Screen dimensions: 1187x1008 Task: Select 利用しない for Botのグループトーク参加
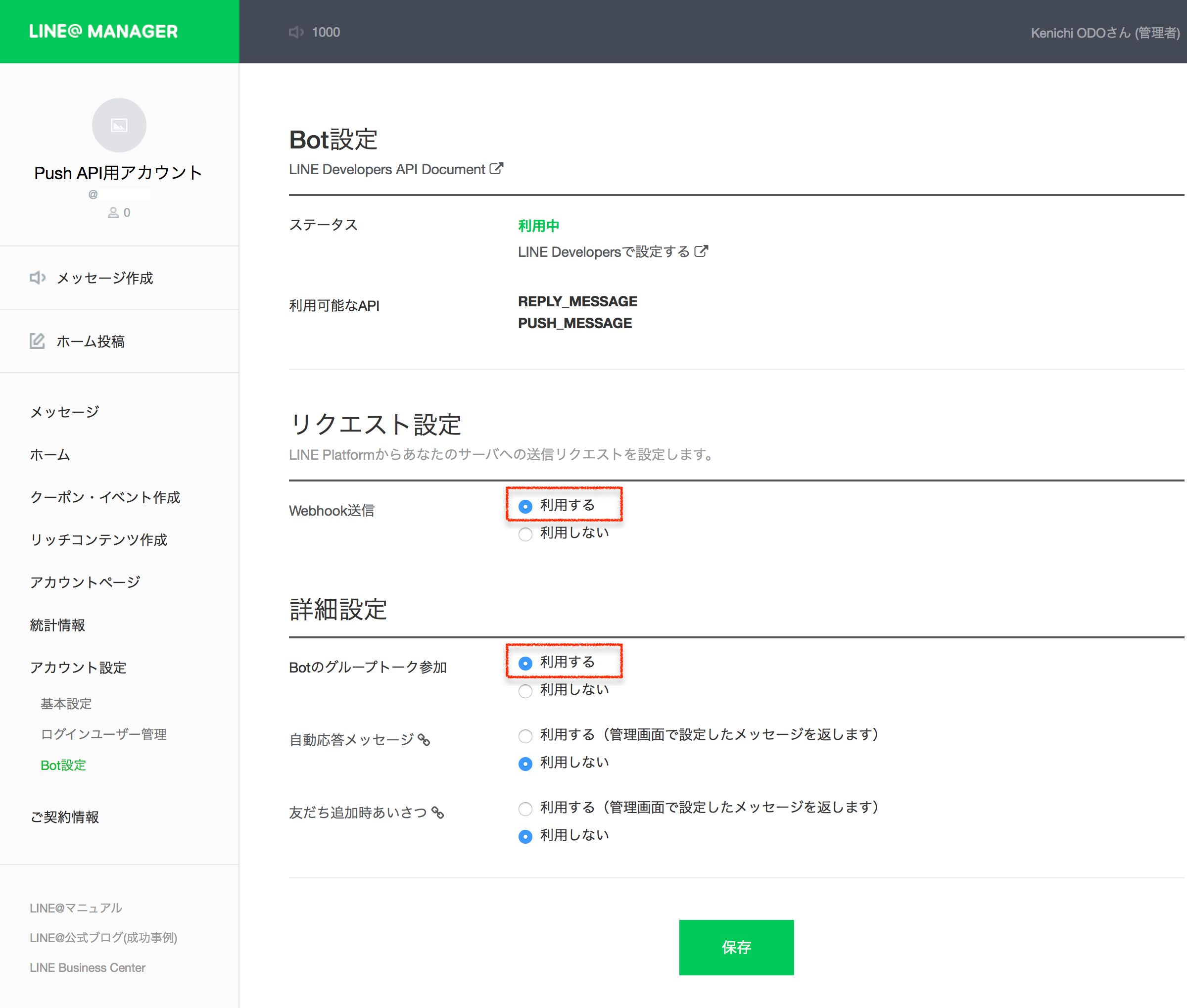pos(525,690)
